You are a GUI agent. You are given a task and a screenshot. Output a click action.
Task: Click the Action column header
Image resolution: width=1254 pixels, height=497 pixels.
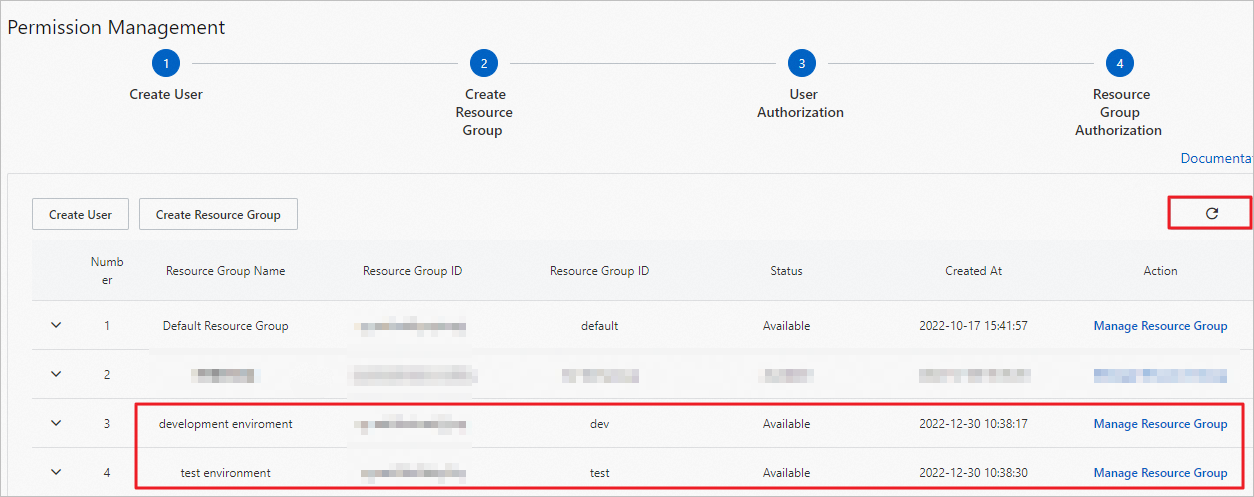(1160, 271)
